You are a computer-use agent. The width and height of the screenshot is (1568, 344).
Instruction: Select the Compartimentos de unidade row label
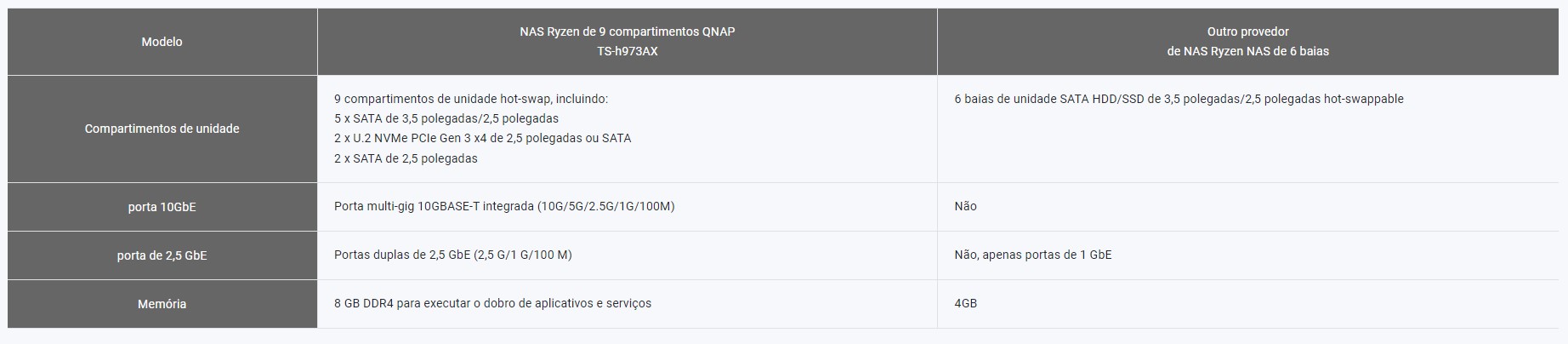click(x=162, y=129)
